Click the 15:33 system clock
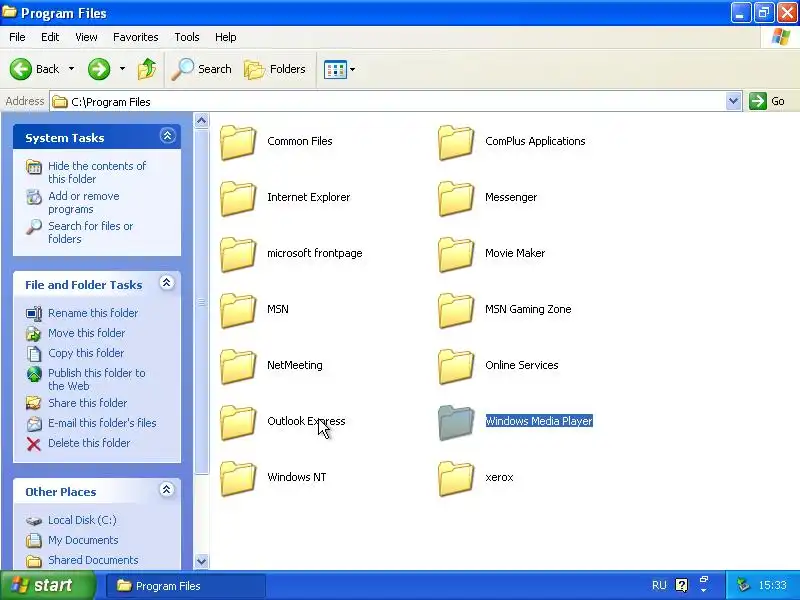The height and width of the screenshot is (600, 800). 772,585
